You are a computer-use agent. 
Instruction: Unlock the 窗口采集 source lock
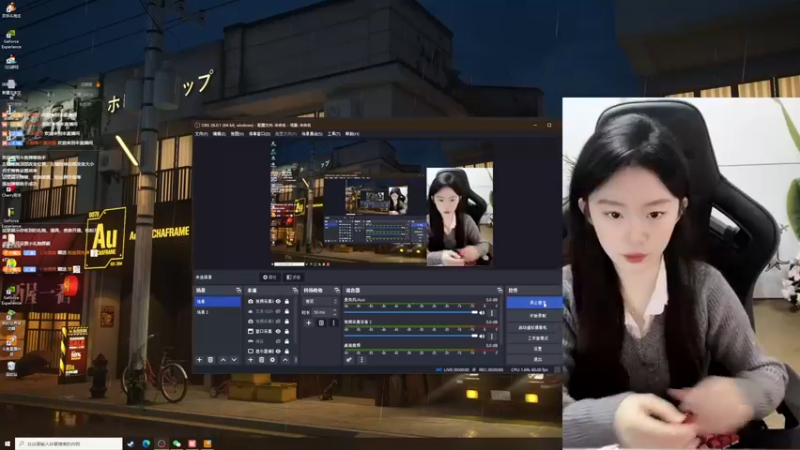[287, 331]
